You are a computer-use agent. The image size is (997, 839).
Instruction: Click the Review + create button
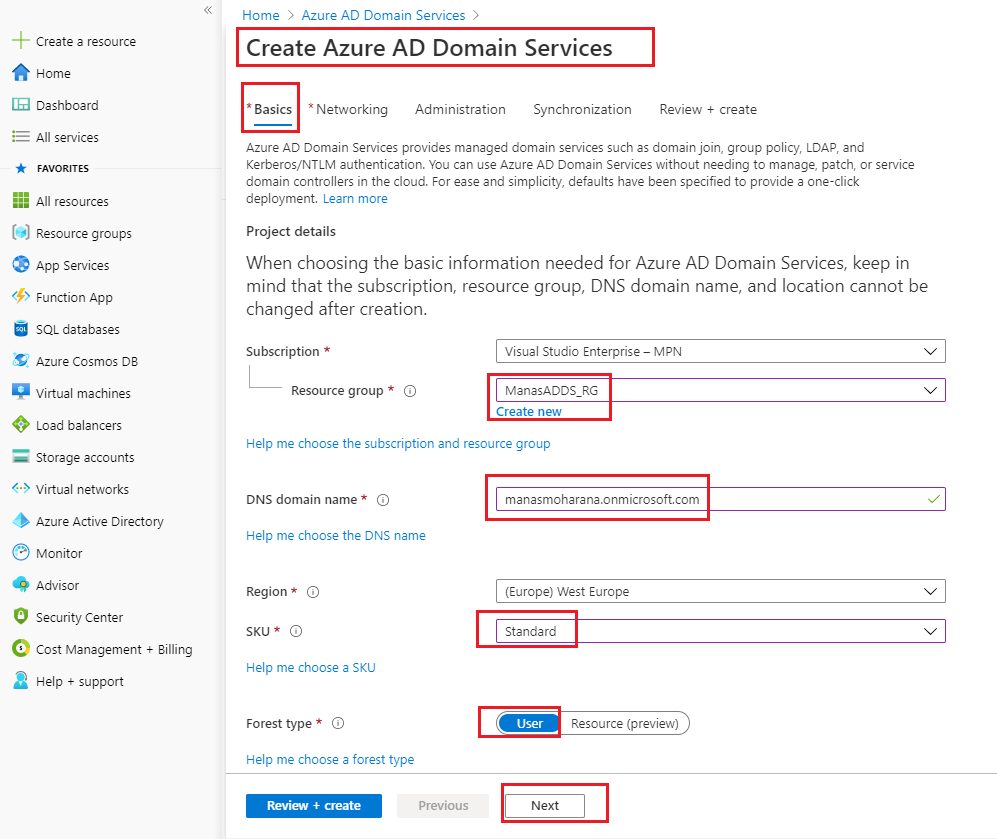point(313,805)
